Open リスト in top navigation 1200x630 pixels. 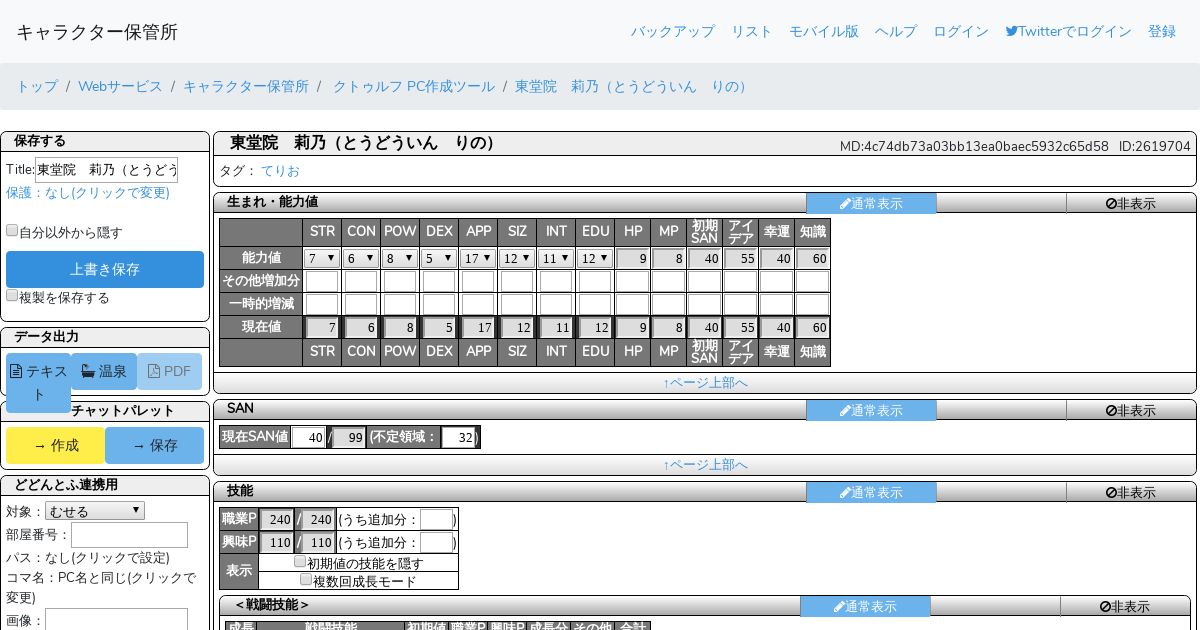click(751, 31)
